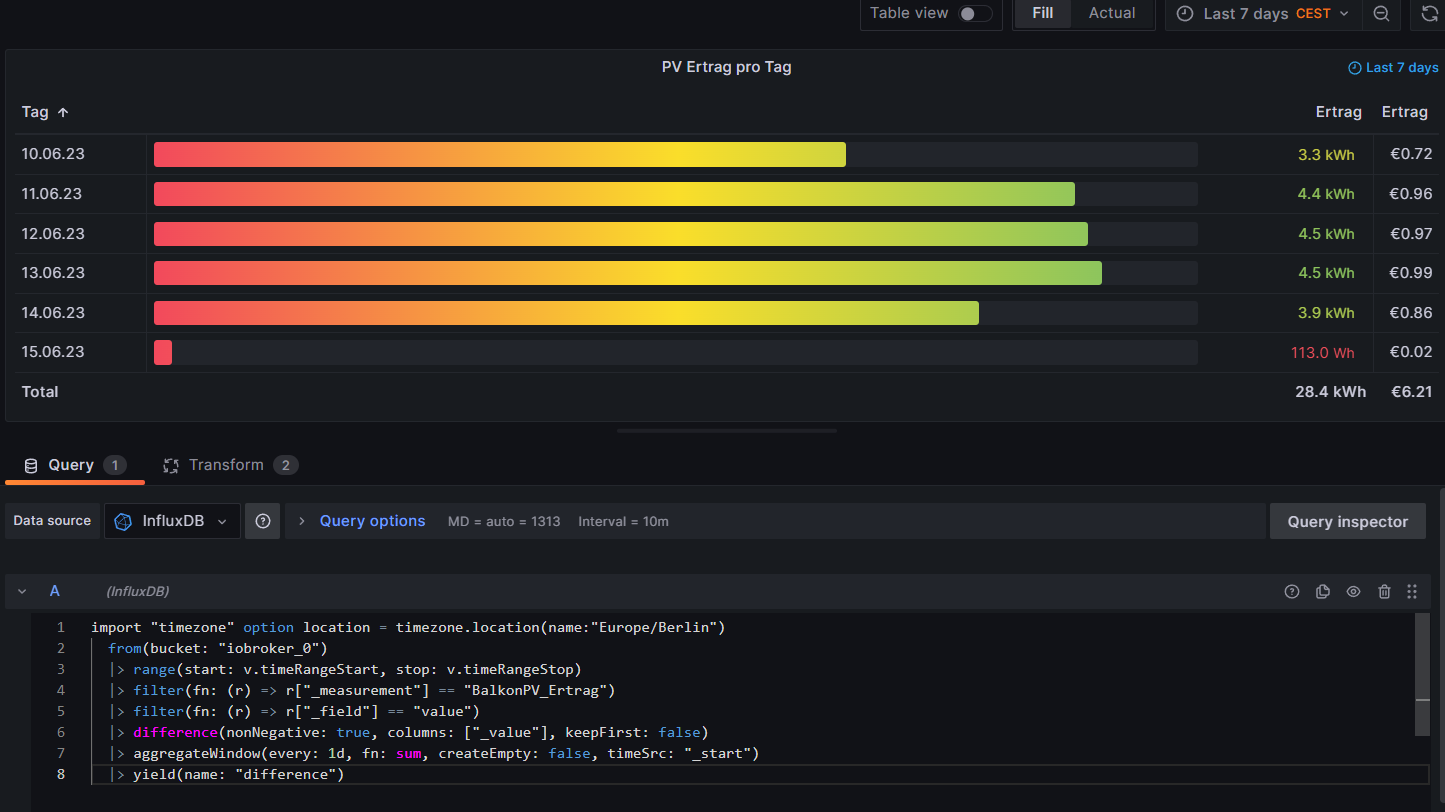The height and width of the screenshot is (812, 1445).
Task: Open data source help icon
Action: pyautogui.click(x=263, y=521)
